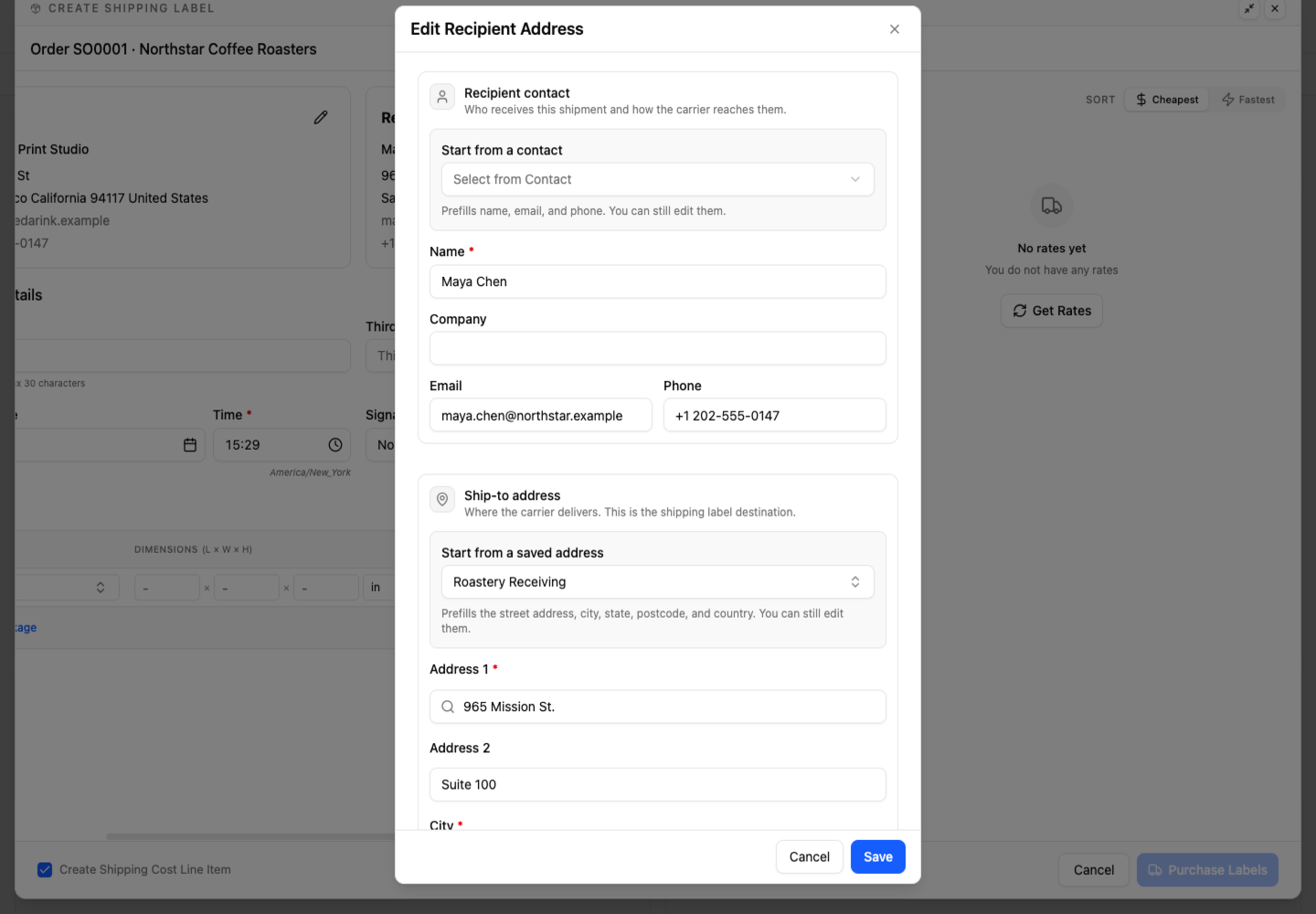Click the truck icon above No rates yet
This screenshot has width=1316, height=914.
click(1052, 206)
